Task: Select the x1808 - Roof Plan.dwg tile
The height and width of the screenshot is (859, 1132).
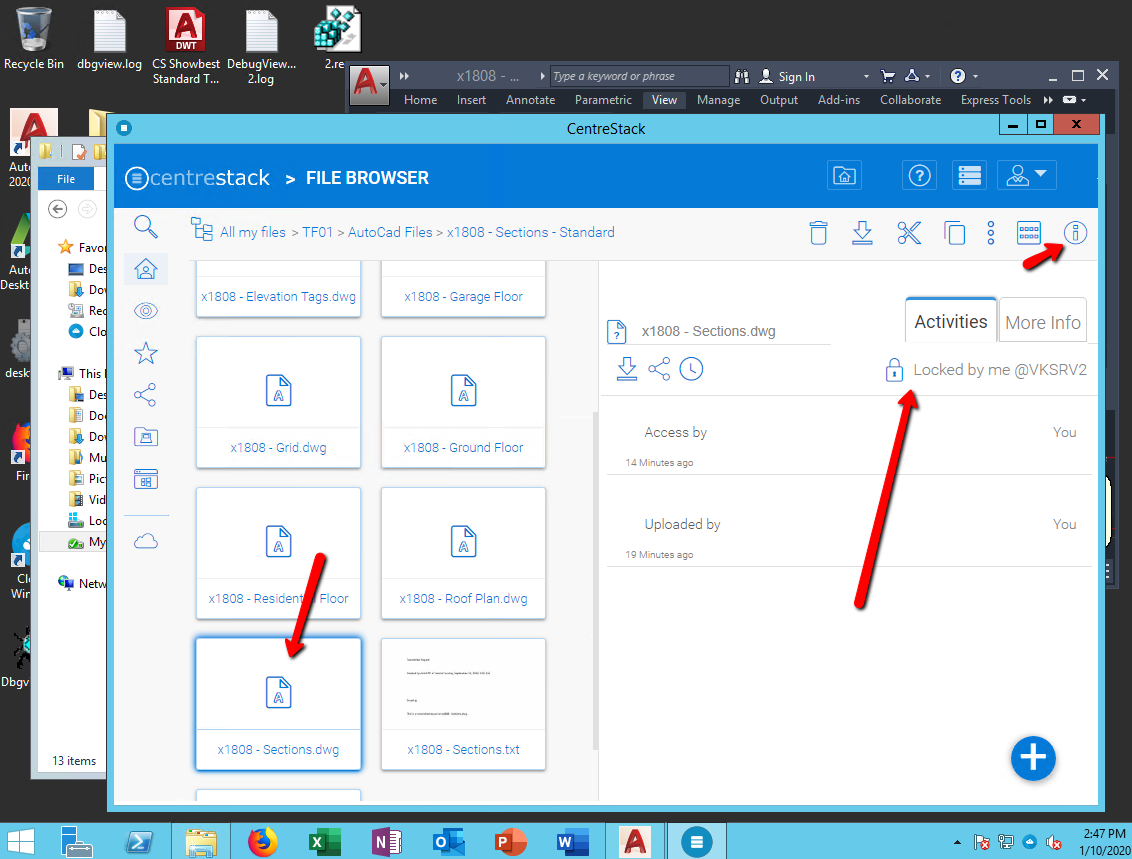Action: click(463, 553)
